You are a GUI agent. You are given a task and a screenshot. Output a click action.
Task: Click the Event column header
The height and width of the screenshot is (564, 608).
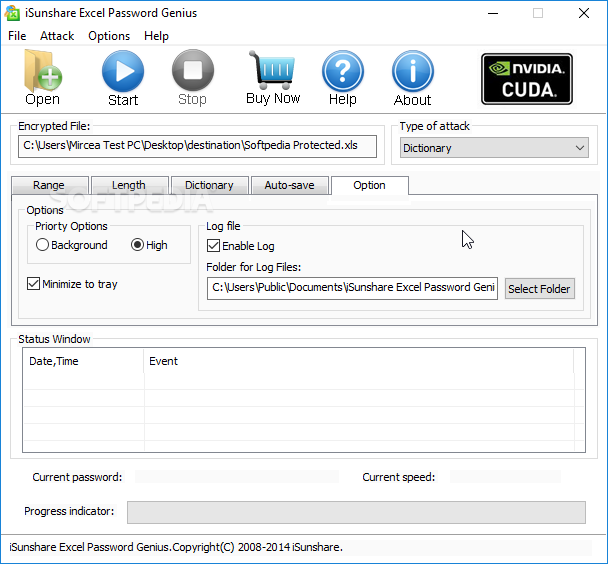point(358,361)
